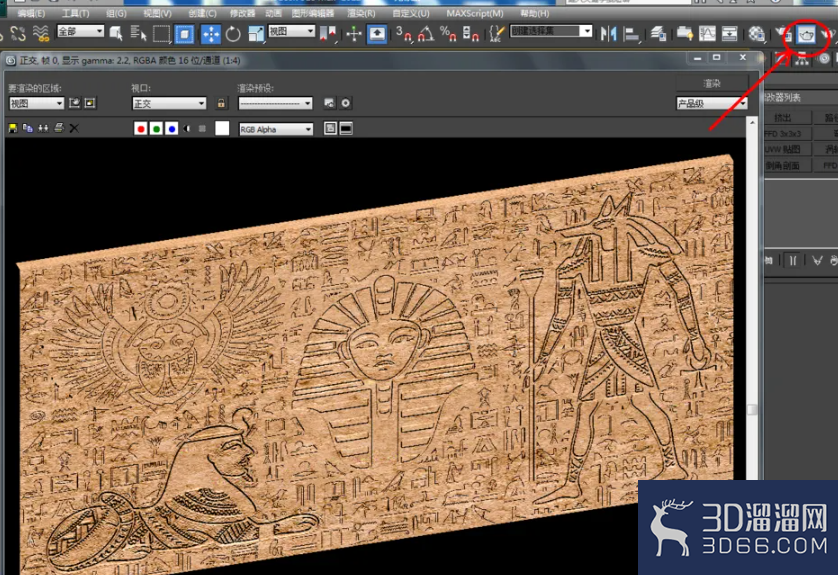The height and width of the screenshot is (575, 838).
Task: Open the Mirror tool
Action: tap(608, 35)
